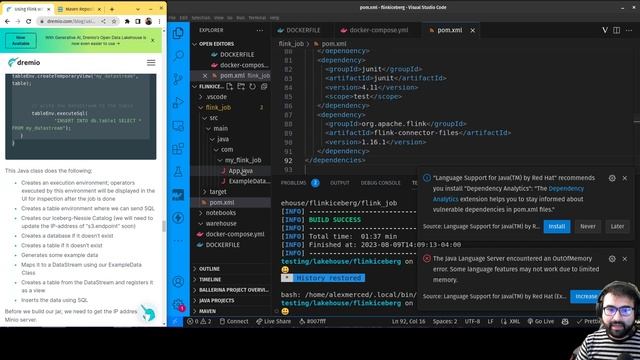Image resolution: width=640 pixels, height=360 pixels.
Task: Collapse the Open Editors section
Action: 216,44
